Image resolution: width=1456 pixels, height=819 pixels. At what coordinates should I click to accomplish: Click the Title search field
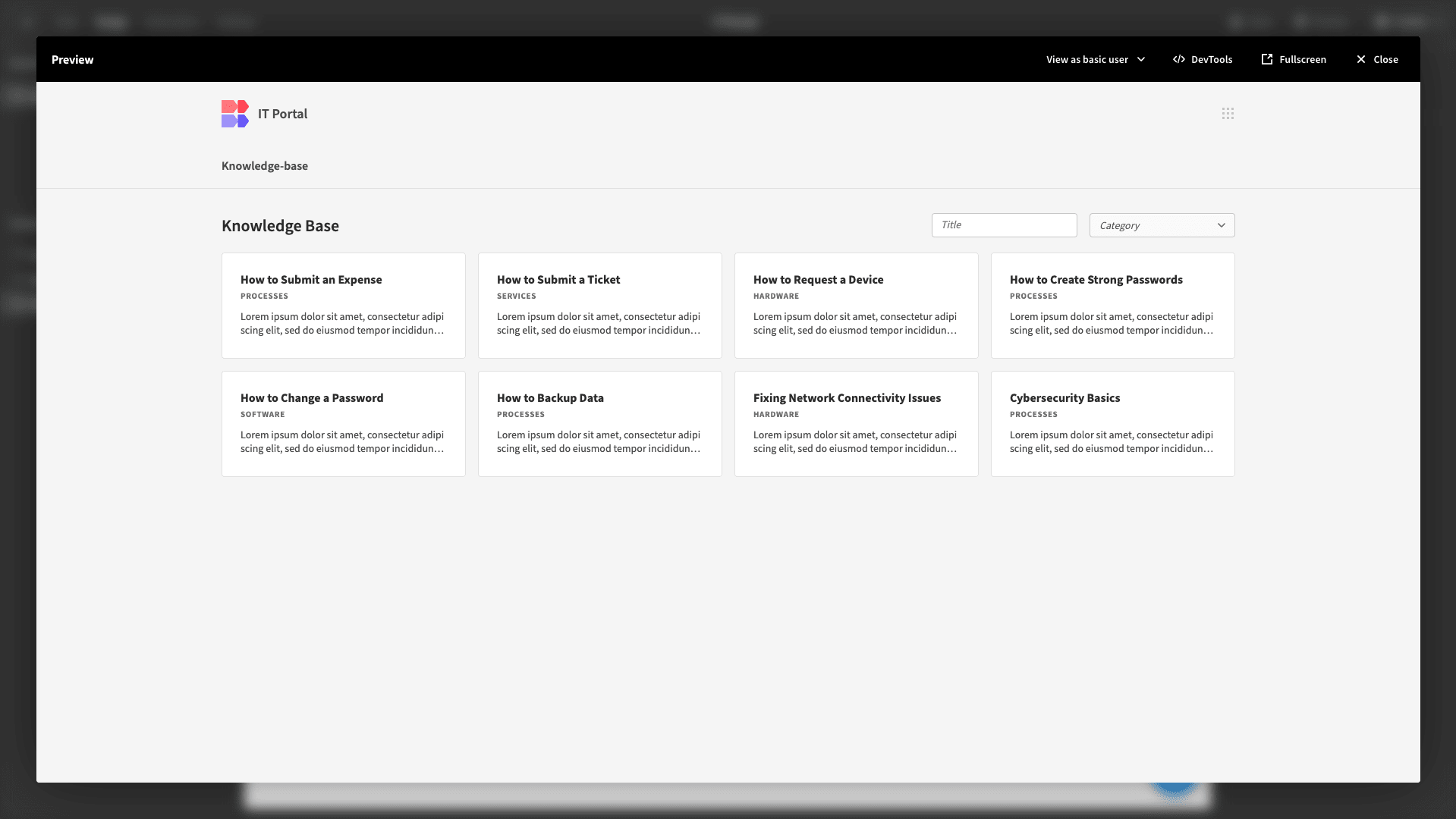[1004, 225]
